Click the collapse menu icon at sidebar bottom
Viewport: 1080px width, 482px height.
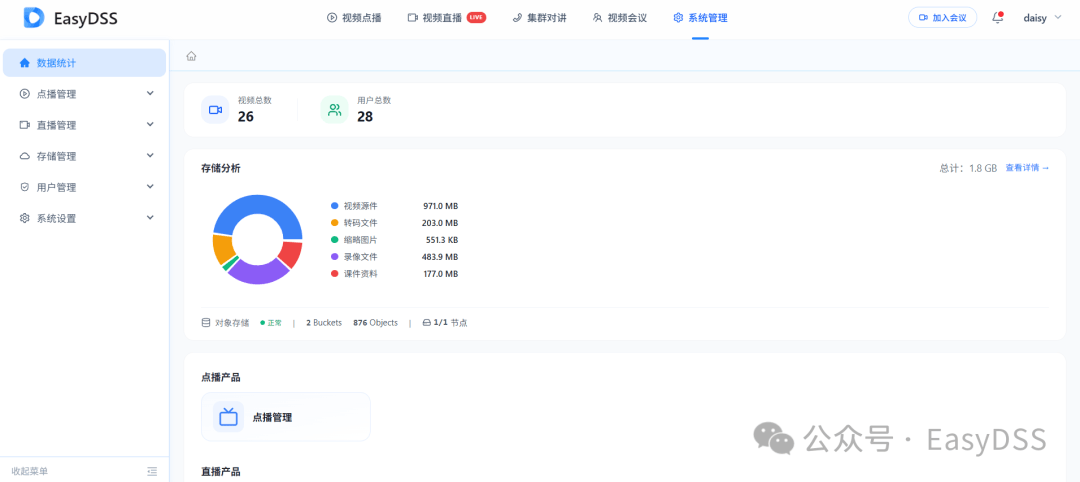point(152,472)
